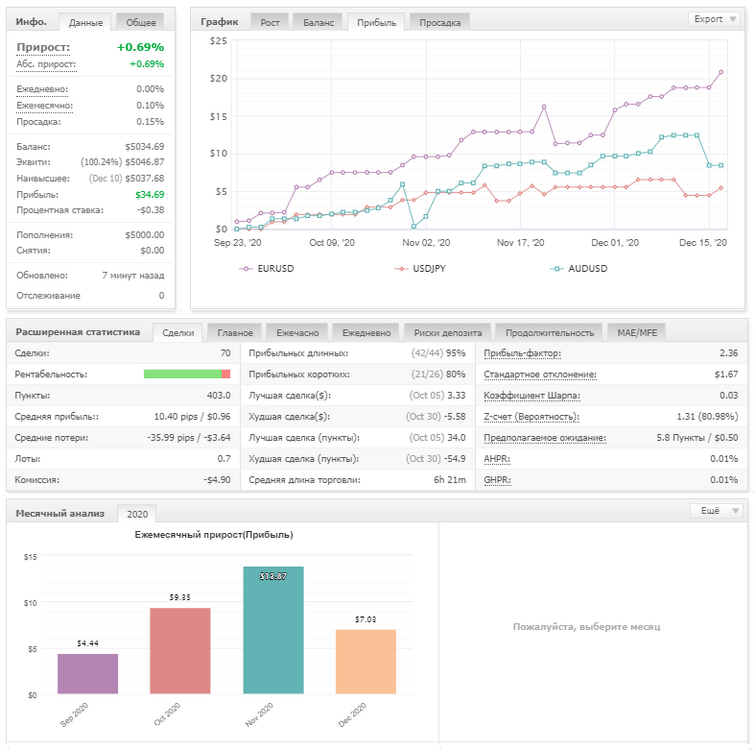Click the Z-счет (Вероятность) label
The height and width of the screenshot is (750, 755).
pyautogui.click(x=531, y=417)
